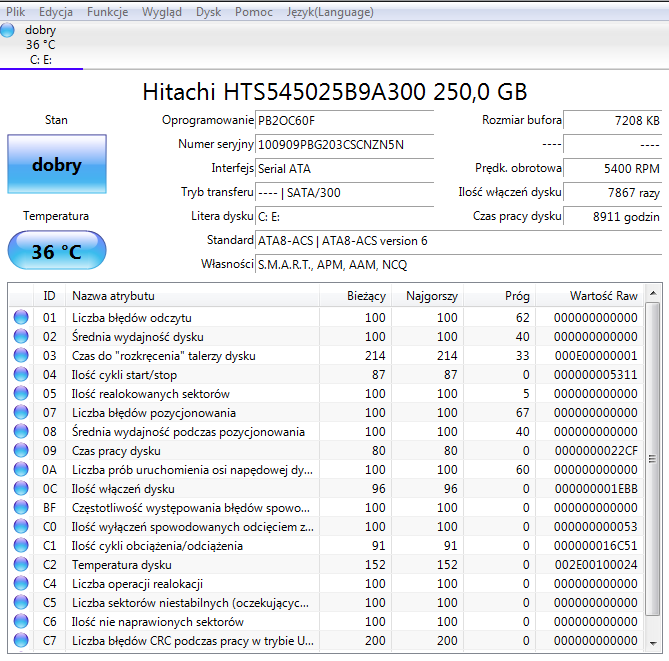Viewport: 669px width, 661px height.
Task: Click raw value 0000000022CF
Action: [x=596, y=451]
